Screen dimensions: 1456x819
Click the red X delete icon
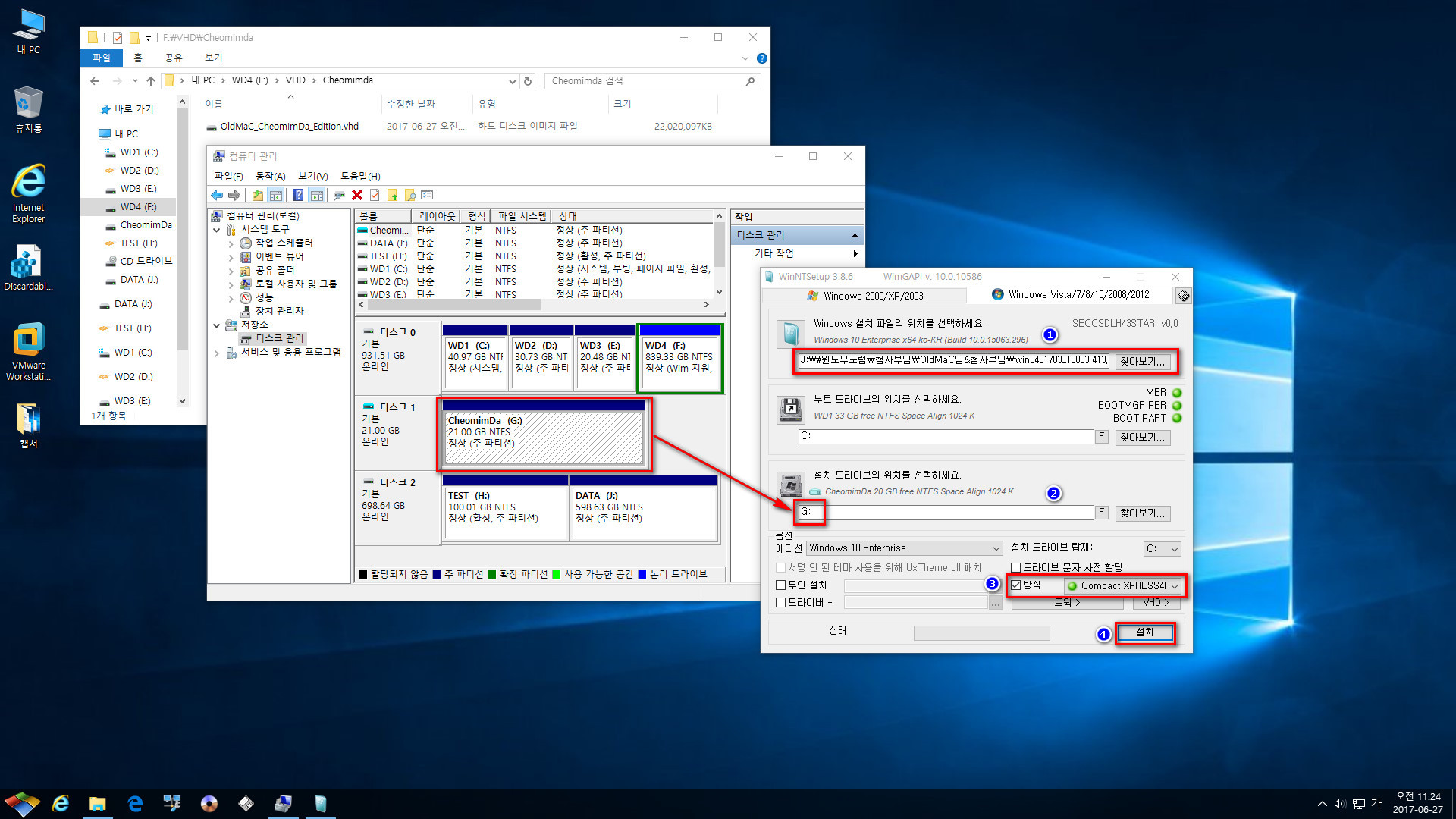click(357, 196)
